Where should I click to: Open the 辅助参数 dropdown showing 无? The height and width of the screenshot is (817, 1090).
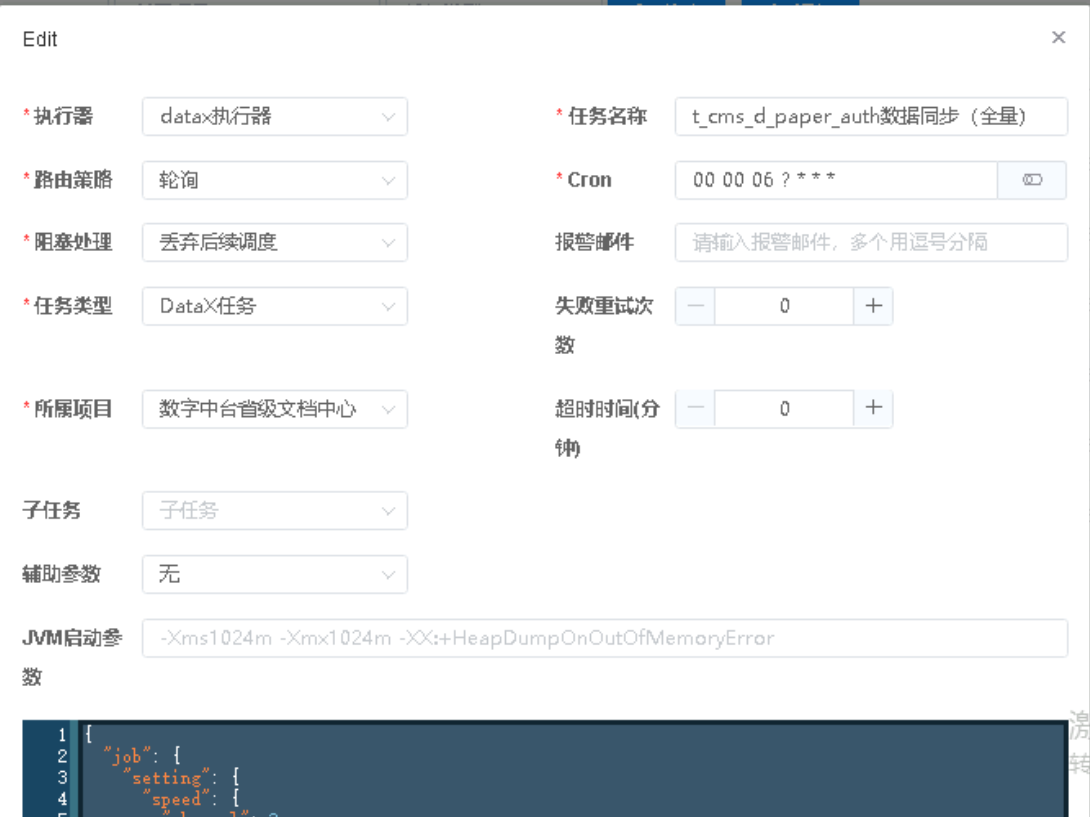[x=275, y=574]
